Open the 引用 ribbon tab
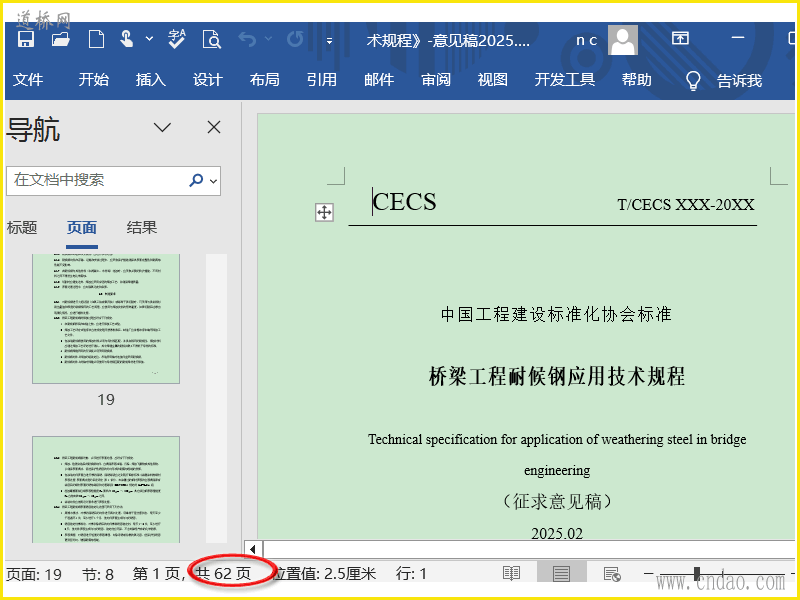 pos(321,80)
